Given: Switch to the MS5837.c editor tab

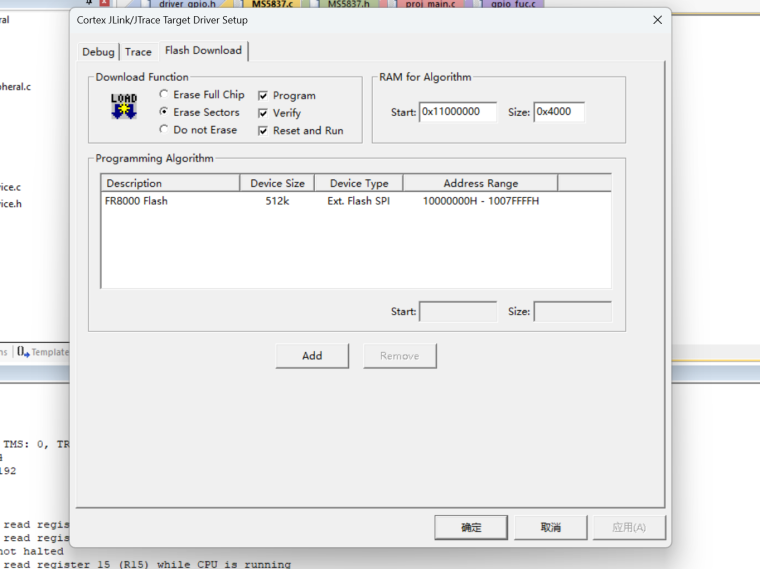Looking at the screenshot, I should coord(272,5).
